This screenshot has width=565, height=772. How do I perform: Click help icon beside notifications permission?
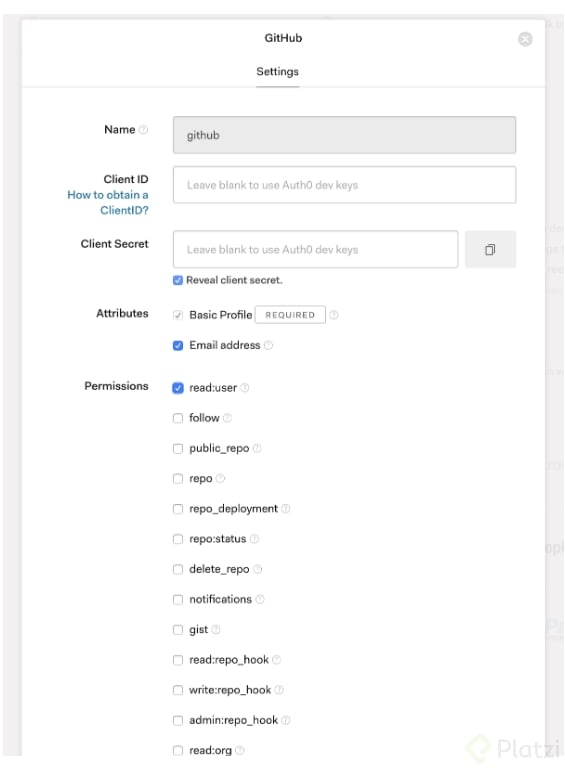[x=260, y=599]
